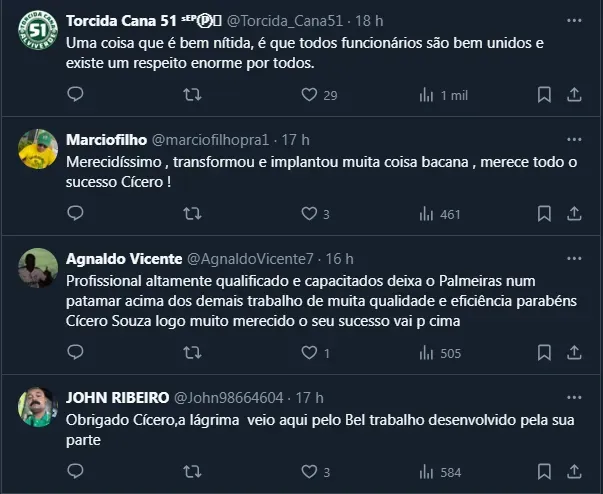Open more options for Agnaldo Vicente's tweet
This screenshot has height=494, width=603.
pos(574,259)
